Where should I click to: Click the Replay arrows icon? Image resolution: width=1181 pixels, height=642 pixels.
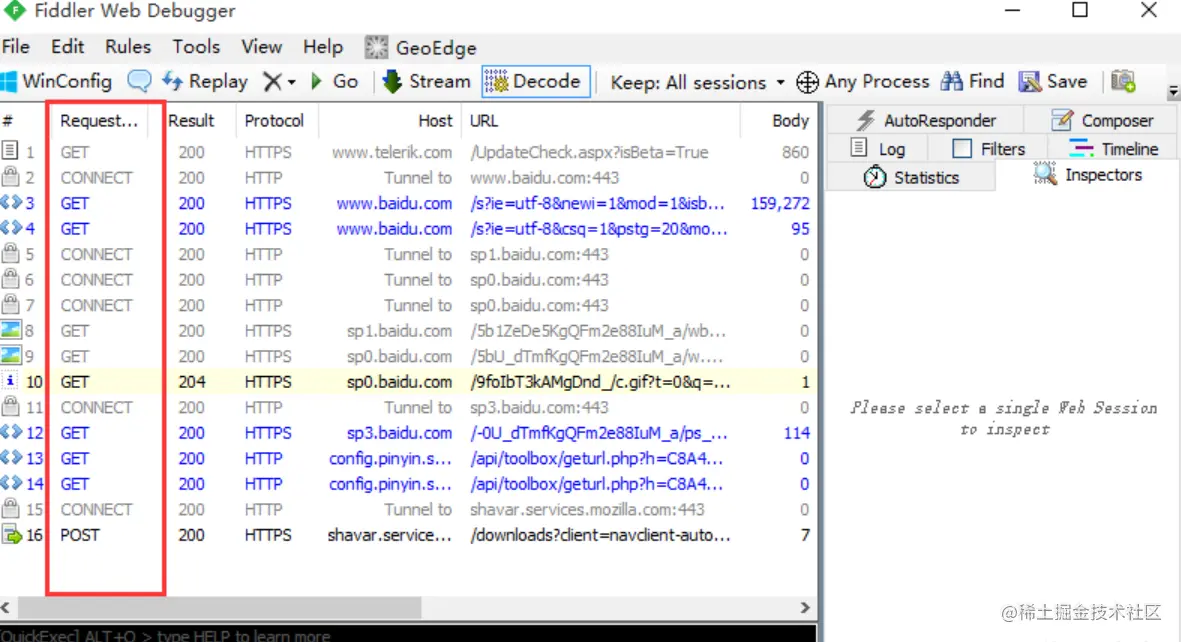[x=172, y=81]
